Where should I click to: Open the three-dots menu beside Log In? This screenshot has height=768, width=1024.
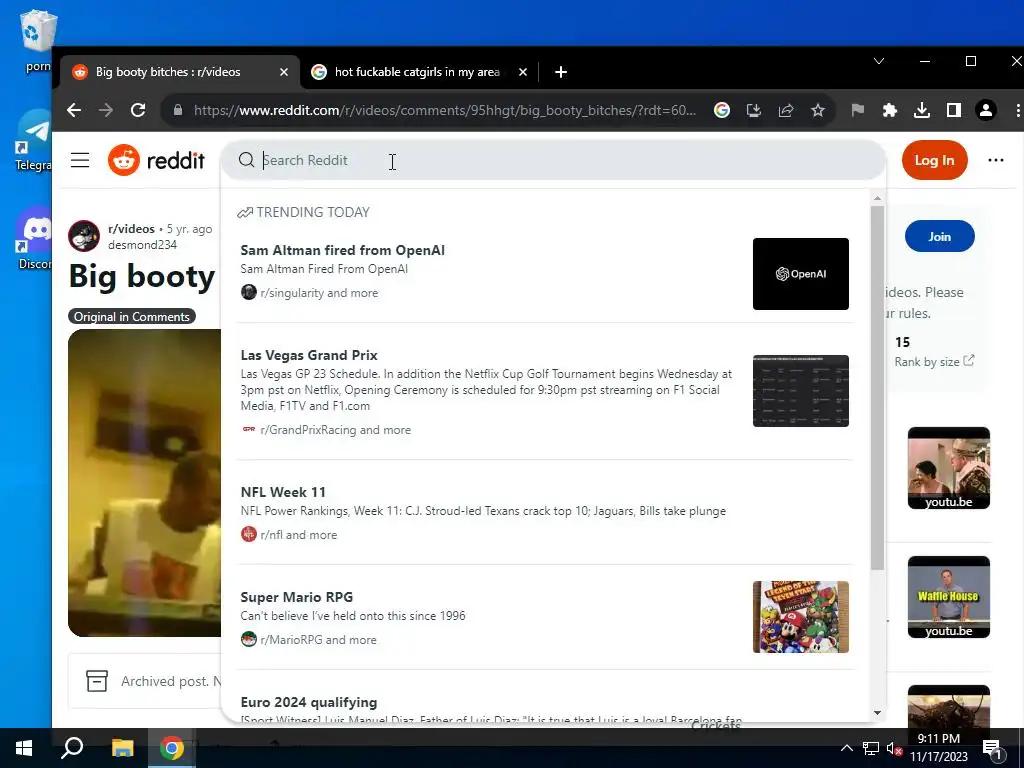(x=995, y=160)
